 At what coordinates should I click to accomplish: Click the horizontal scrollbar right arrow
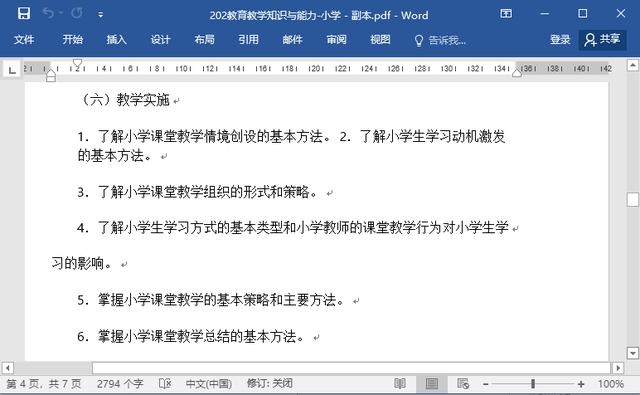click(x=618, y=368)
